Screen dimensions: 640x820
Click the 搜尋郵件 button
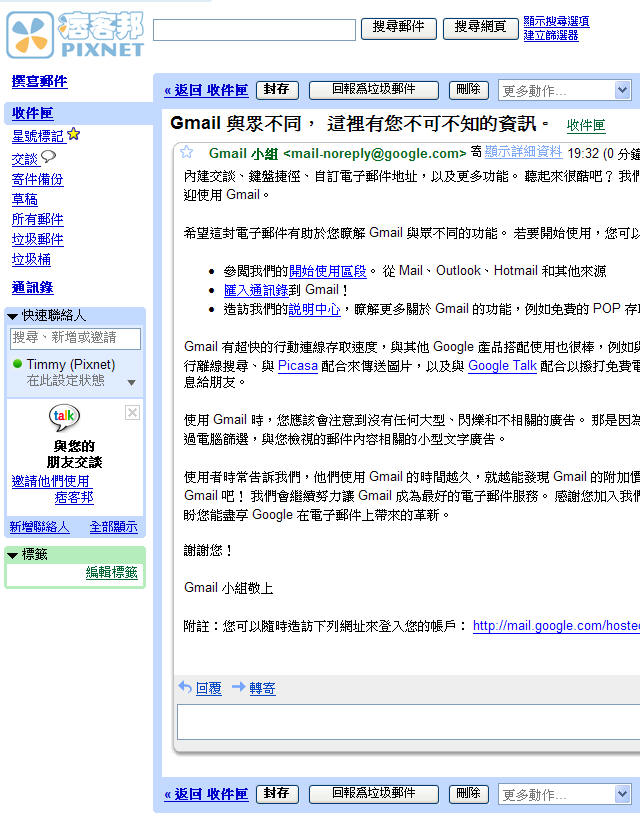pyautogui.click(x=398, y=28)
